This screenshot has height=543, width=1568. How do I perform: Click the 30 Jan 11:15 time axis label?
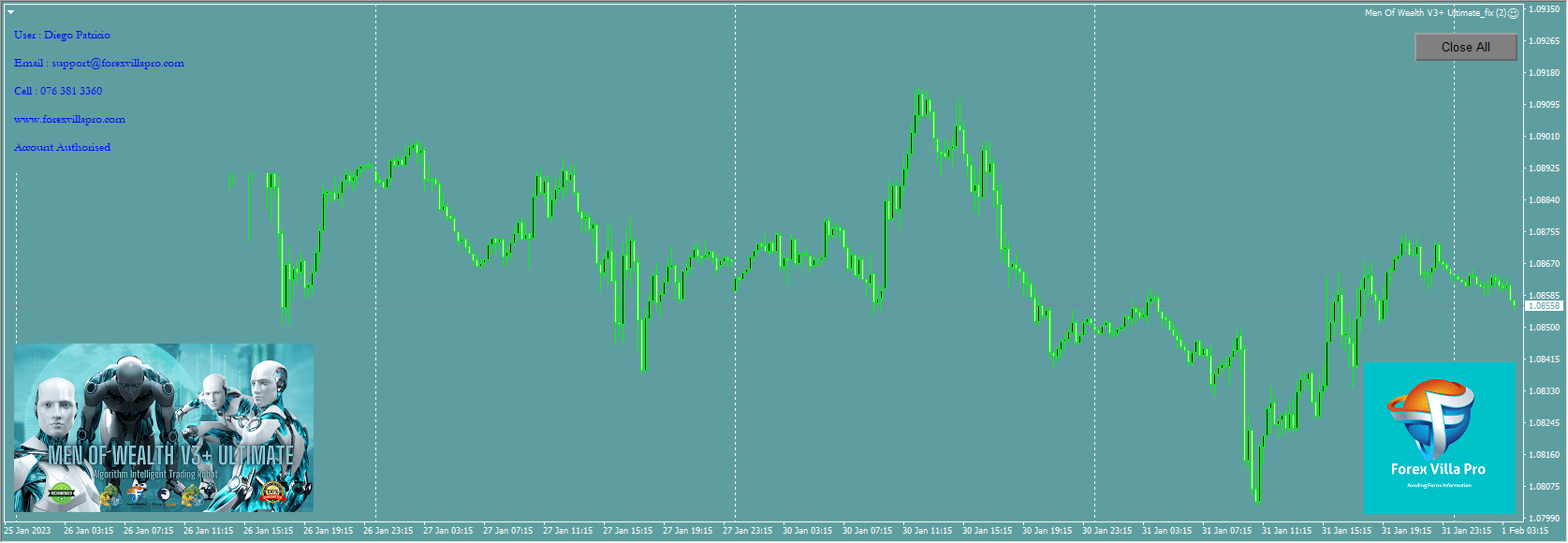tap(927, 531)
